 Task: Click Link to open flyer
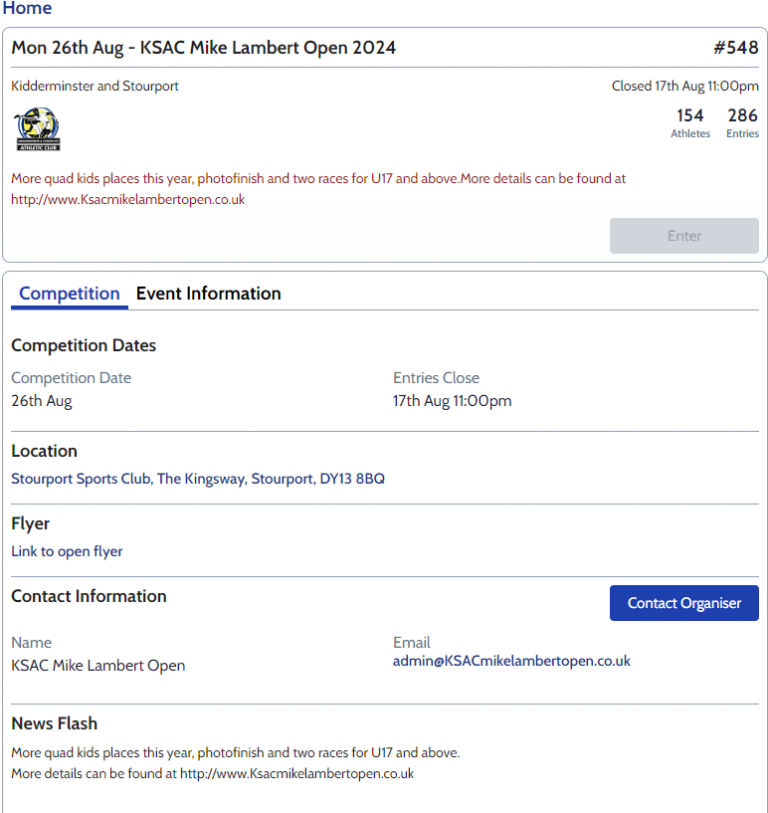67,551
